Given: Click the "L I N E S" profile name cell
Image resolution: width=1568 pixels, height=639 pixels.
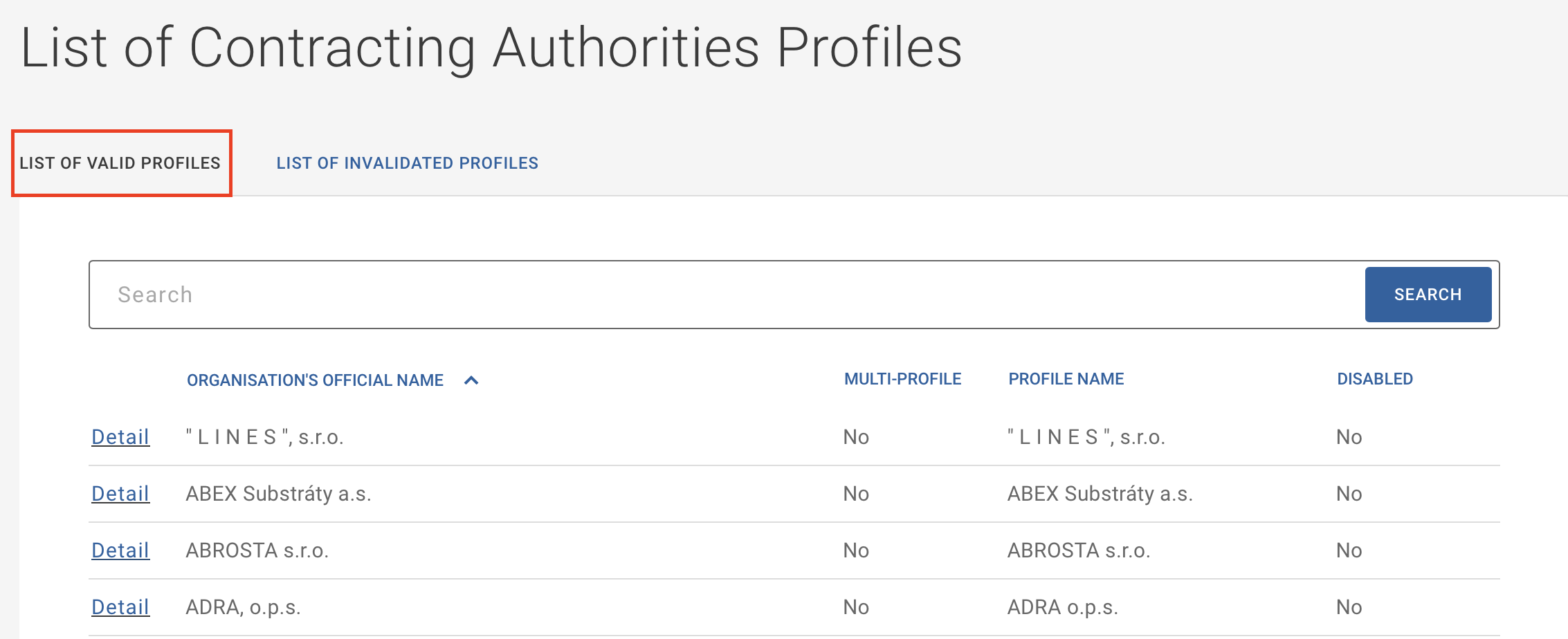Looking at the screenshot, I should click(x=1086, y=437).
